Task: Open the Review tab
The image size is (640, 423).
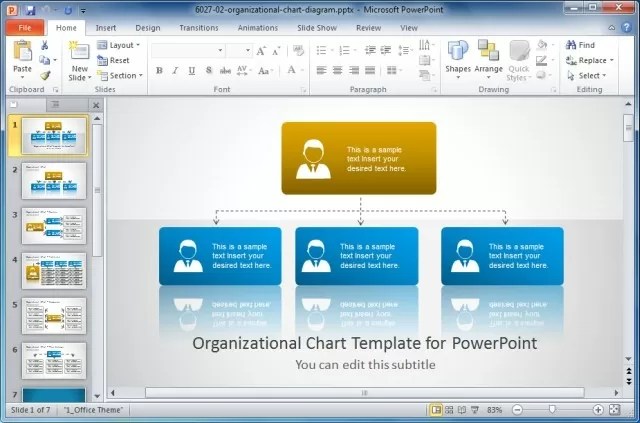Action: click(368, 28)
